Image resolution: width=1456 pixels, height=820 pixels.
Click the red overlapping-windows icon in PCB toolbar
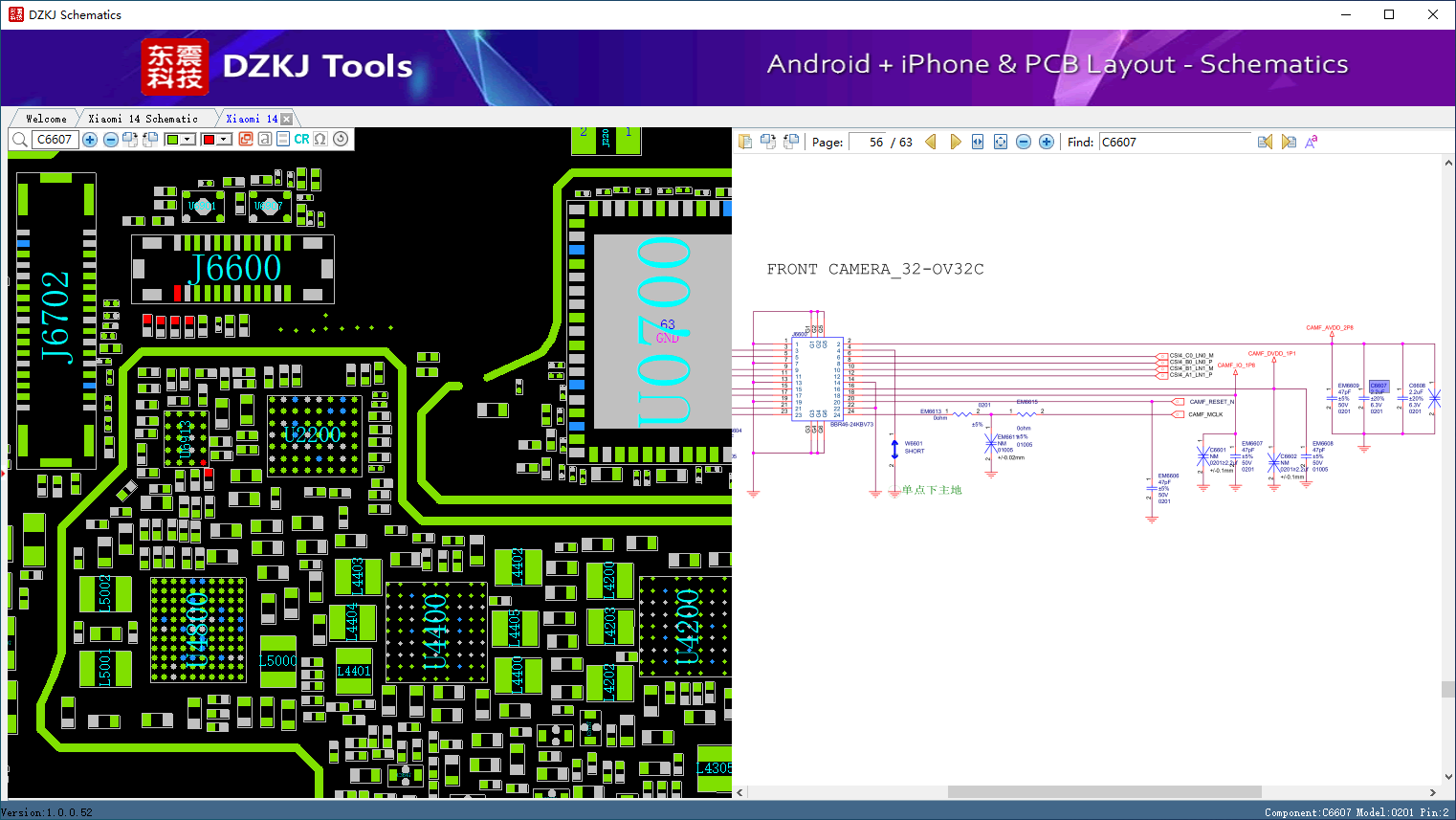click(246, 140)
